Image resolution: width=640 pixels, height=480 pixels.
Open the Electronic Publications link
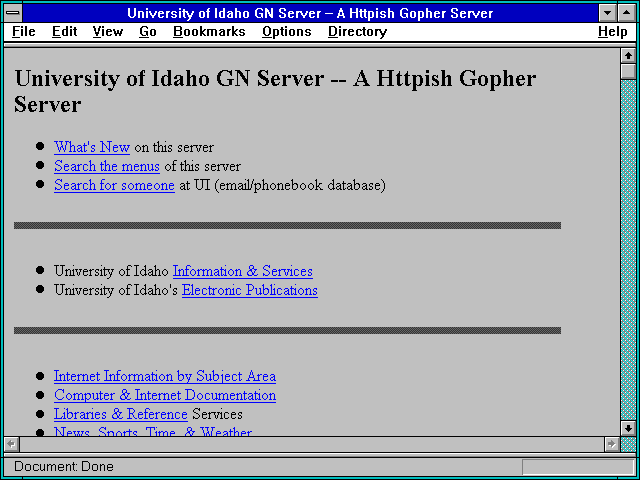(249, 290)
